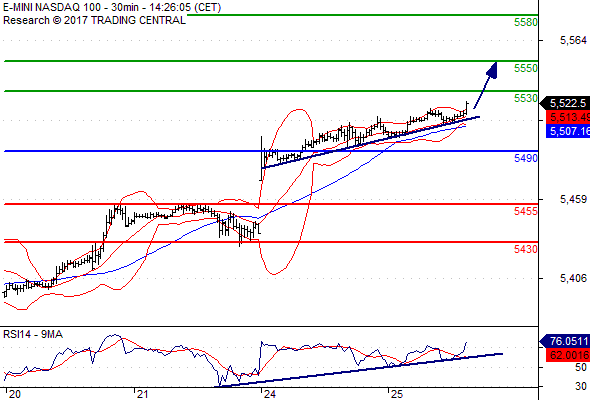The width and height of the screenshot is (590, 400).
Task: Click date marker 24 on time axis
Action: (x=269, y=394)
